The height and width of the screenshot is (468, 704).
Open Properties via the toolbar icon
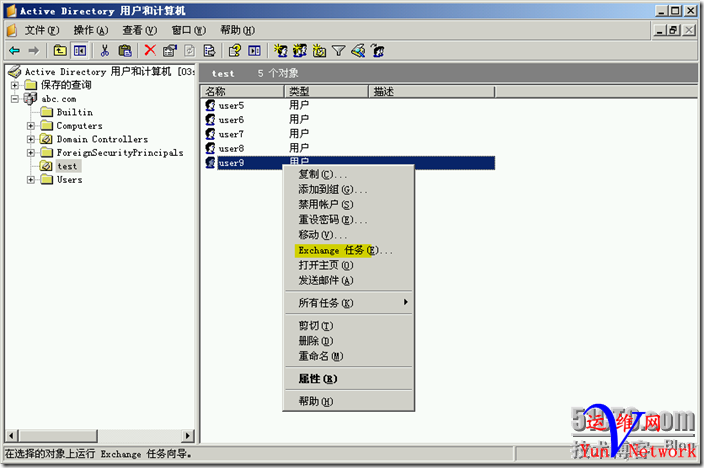coord(170,51)
